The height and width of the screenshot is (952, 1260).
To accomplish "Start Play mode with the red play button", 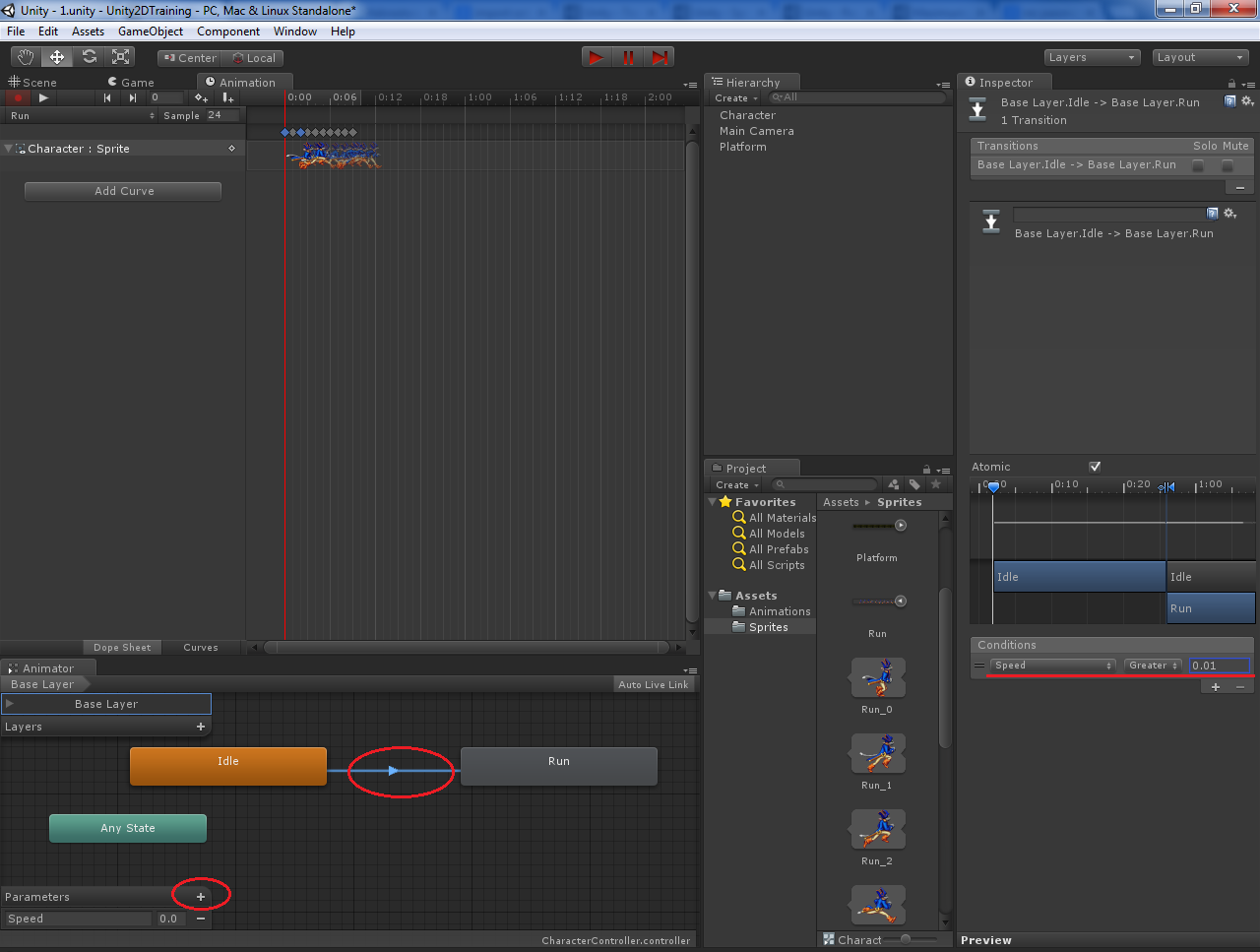I will coord(596,56).
